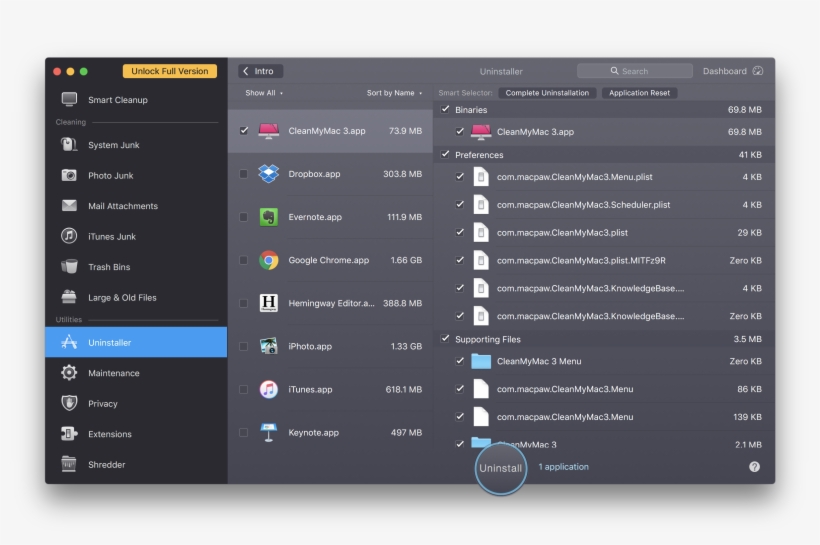Screen dimensions: 820x545
Task: Open the Sort by Name dropdown
Action: tap(394, 93)
